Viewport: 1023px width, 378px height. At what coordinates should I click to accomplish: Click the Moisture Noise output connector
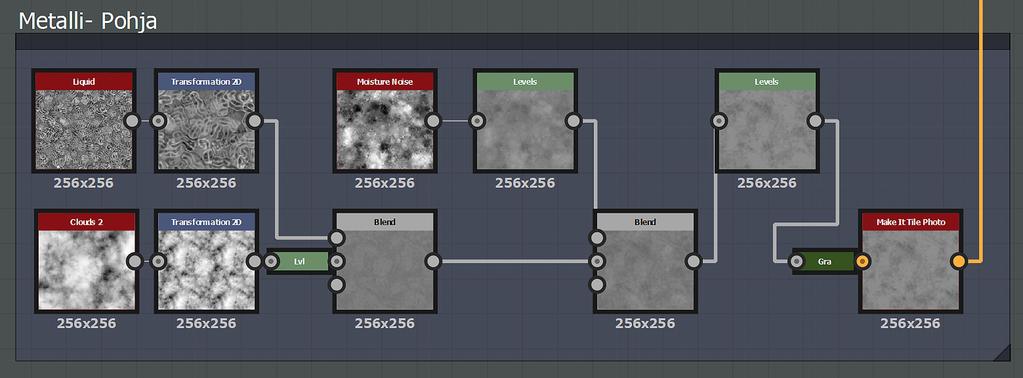tap(433, 121)
